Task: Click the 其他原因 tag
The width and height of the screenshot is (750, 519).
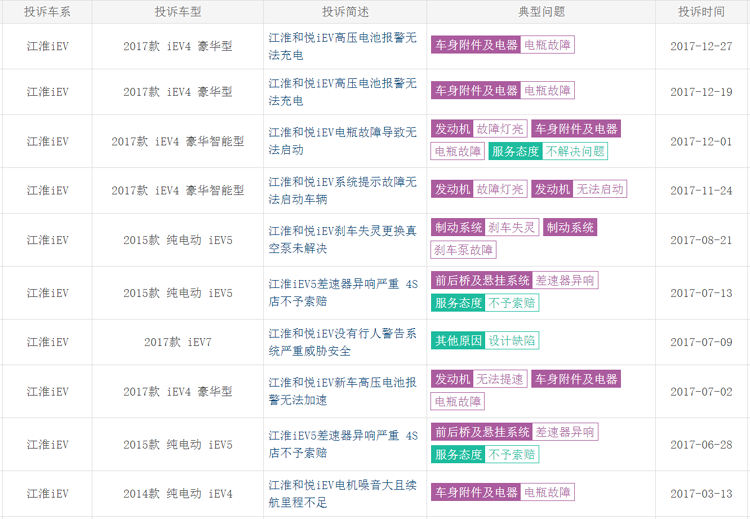Action: coord(458,341)
